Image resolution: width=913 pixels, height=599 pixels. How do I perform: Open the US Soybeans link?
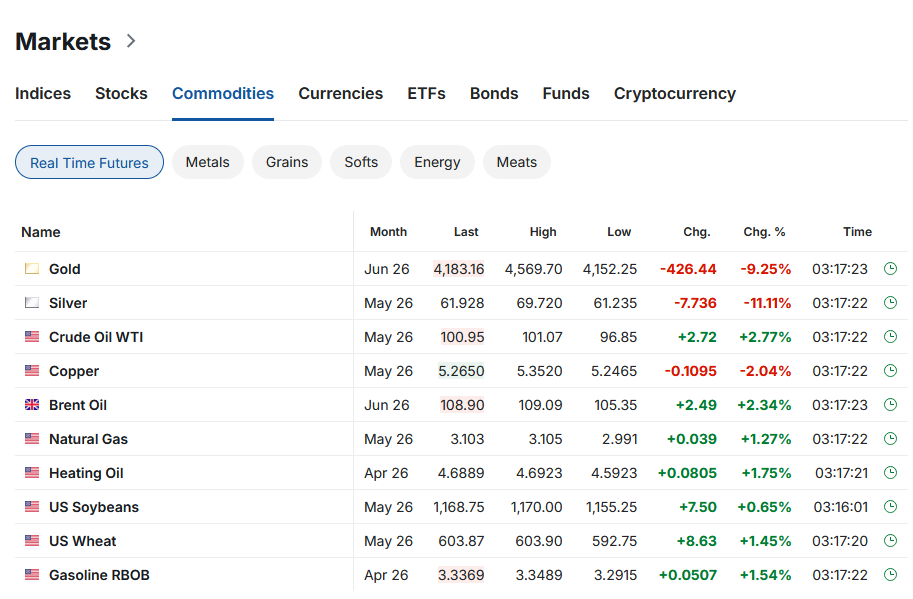click(94, 507)
